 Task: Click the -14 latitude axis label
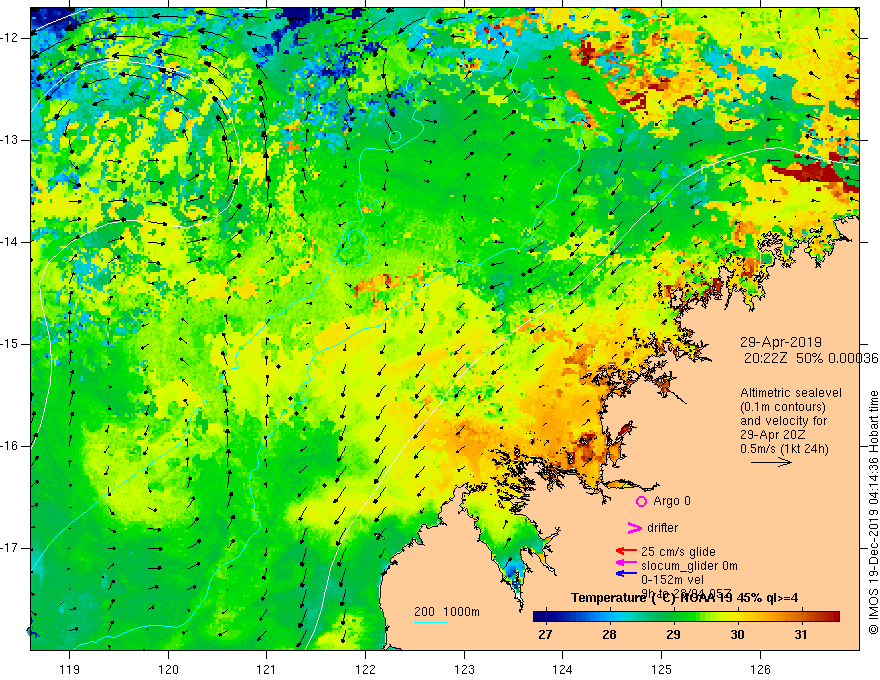pyautogui.click(x=11, y=242)
